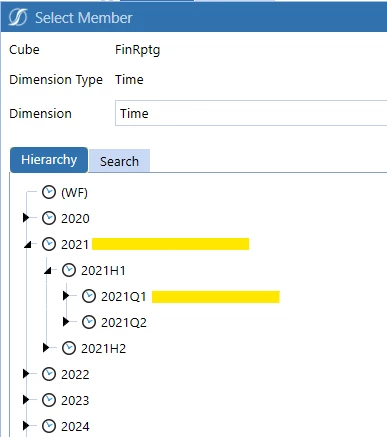Expand the 2021H2 half-year node
Screen dimensions: 387x437
pyautogui.click(x=46, y=348)
